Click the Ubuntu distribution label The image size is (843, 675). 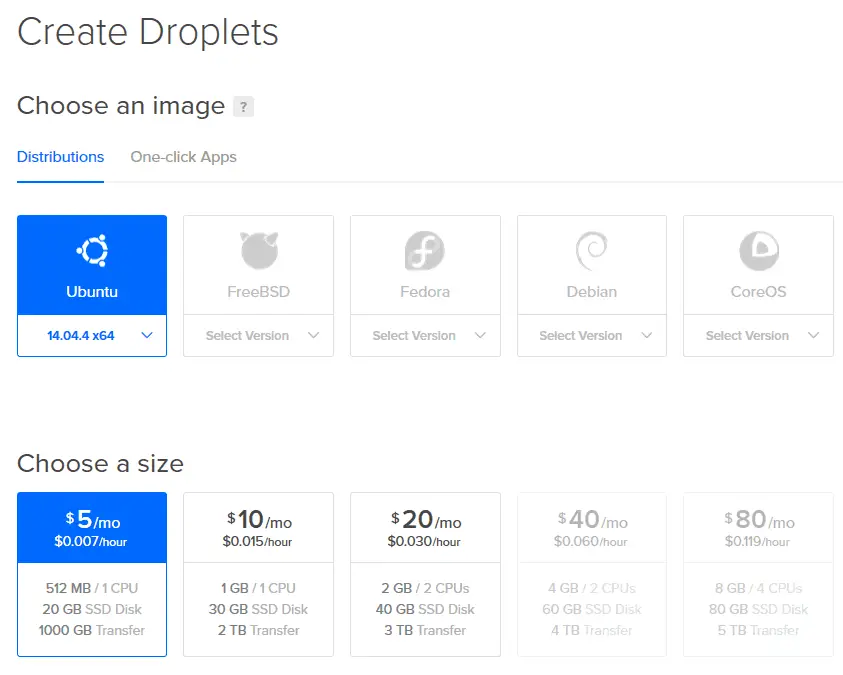[92, 292]
